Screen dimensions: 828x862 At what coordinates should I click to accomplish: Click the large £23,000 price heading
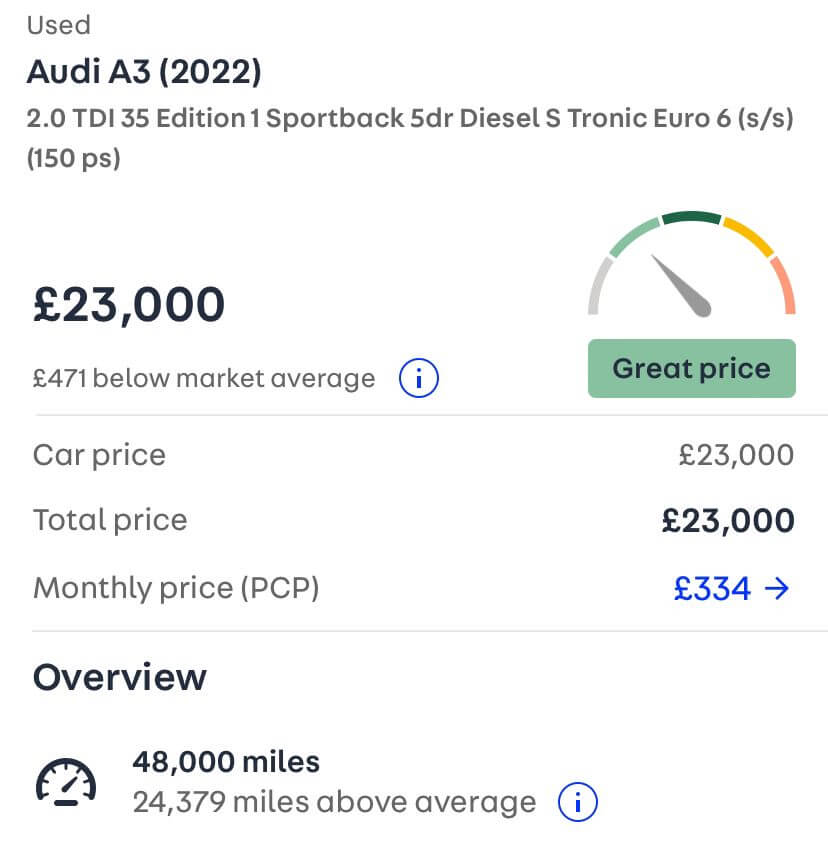(129, 304)
